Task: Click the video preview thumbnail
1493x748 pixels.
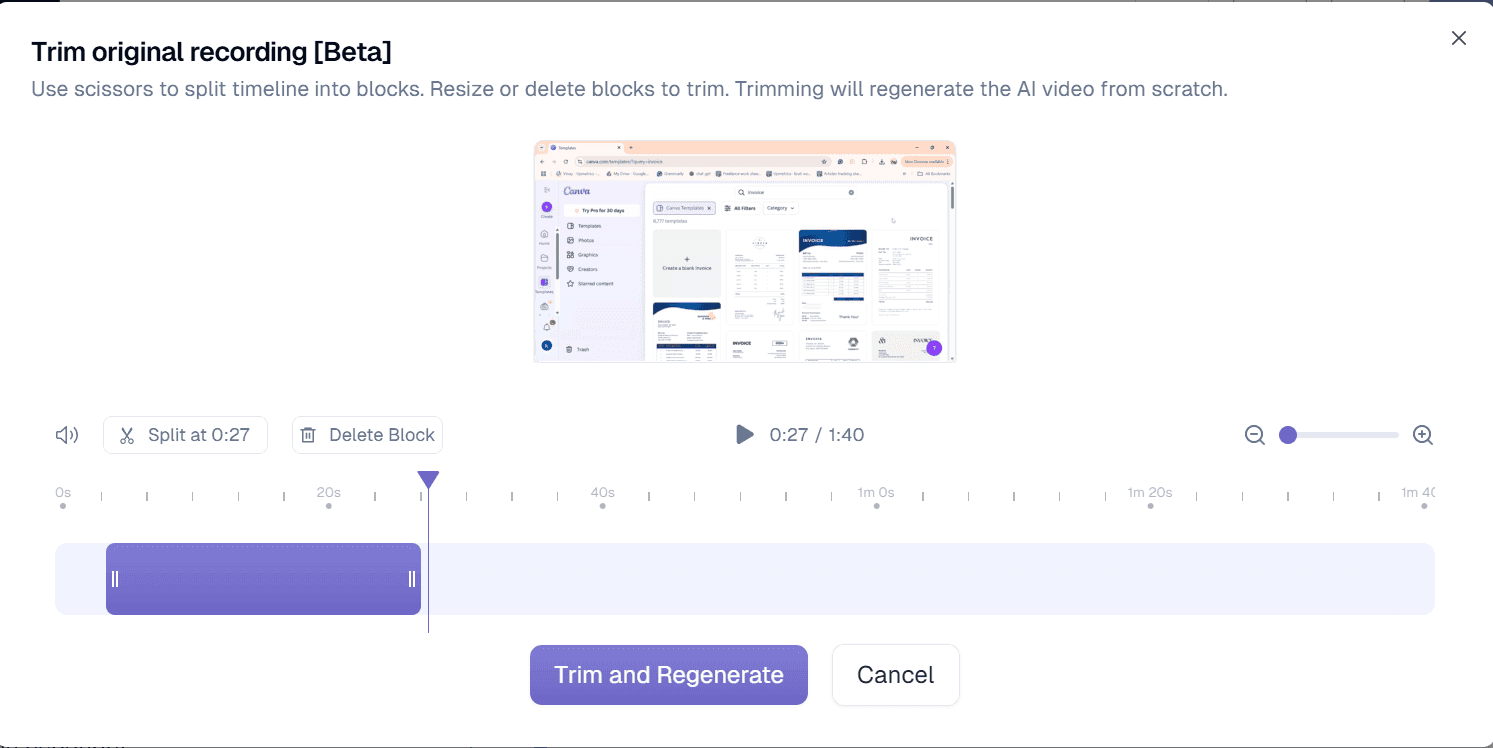Action: point(744,252)
